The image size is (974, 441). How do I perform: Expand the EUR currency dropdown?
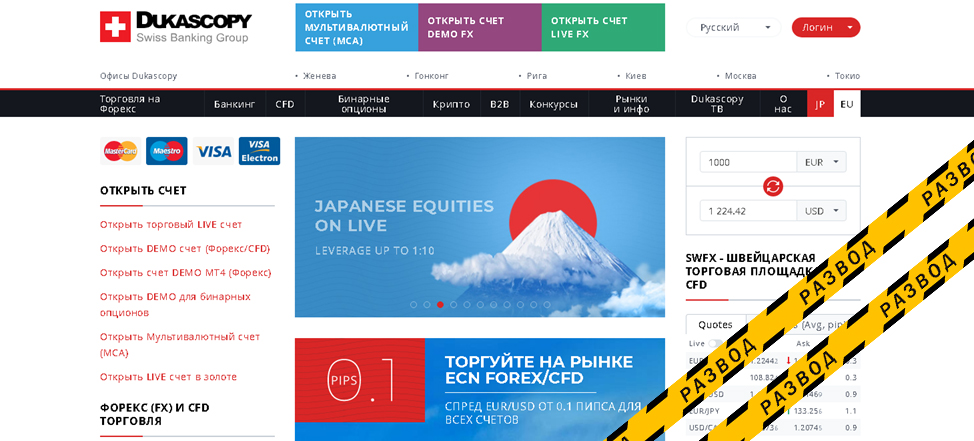tap(821, 162)
